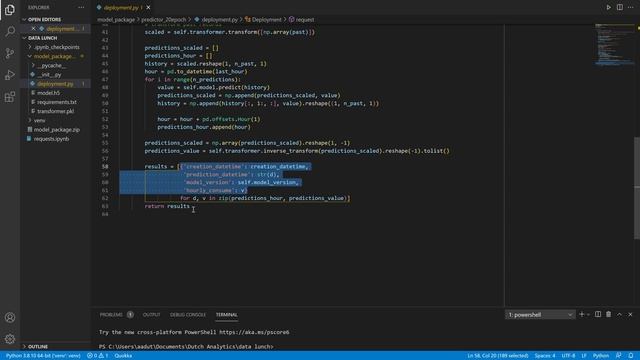Open errors and warnings in status bar

[x=98, y=356]
